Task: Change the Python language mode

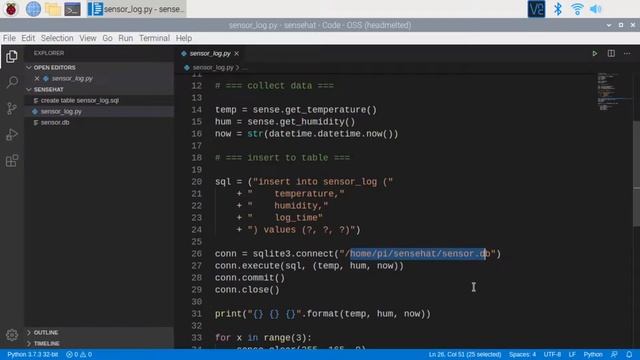Action: (593, 354)
